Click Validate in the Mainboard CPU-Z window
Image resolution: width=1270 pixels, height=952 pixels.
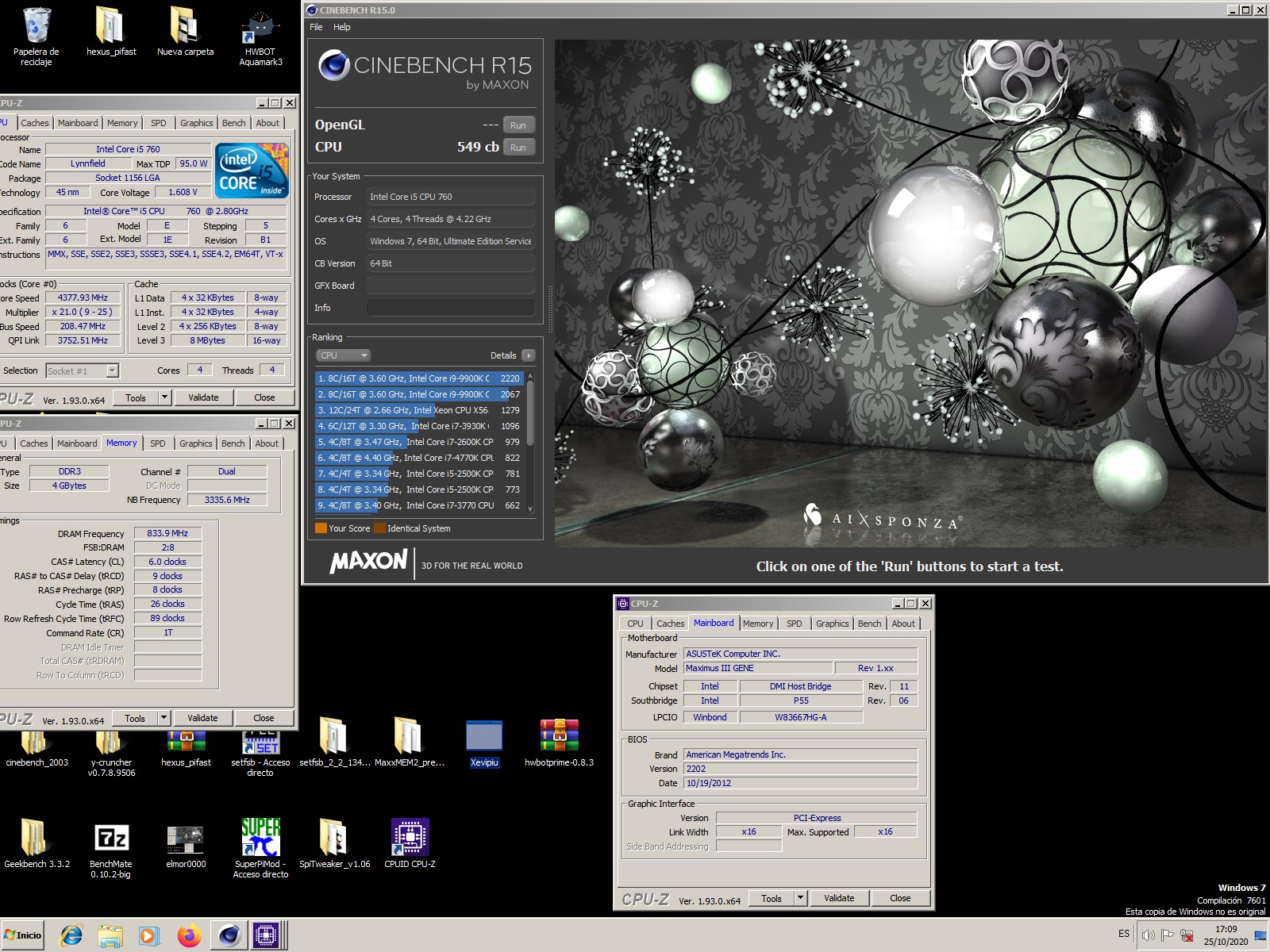click(x=839, y=898)
